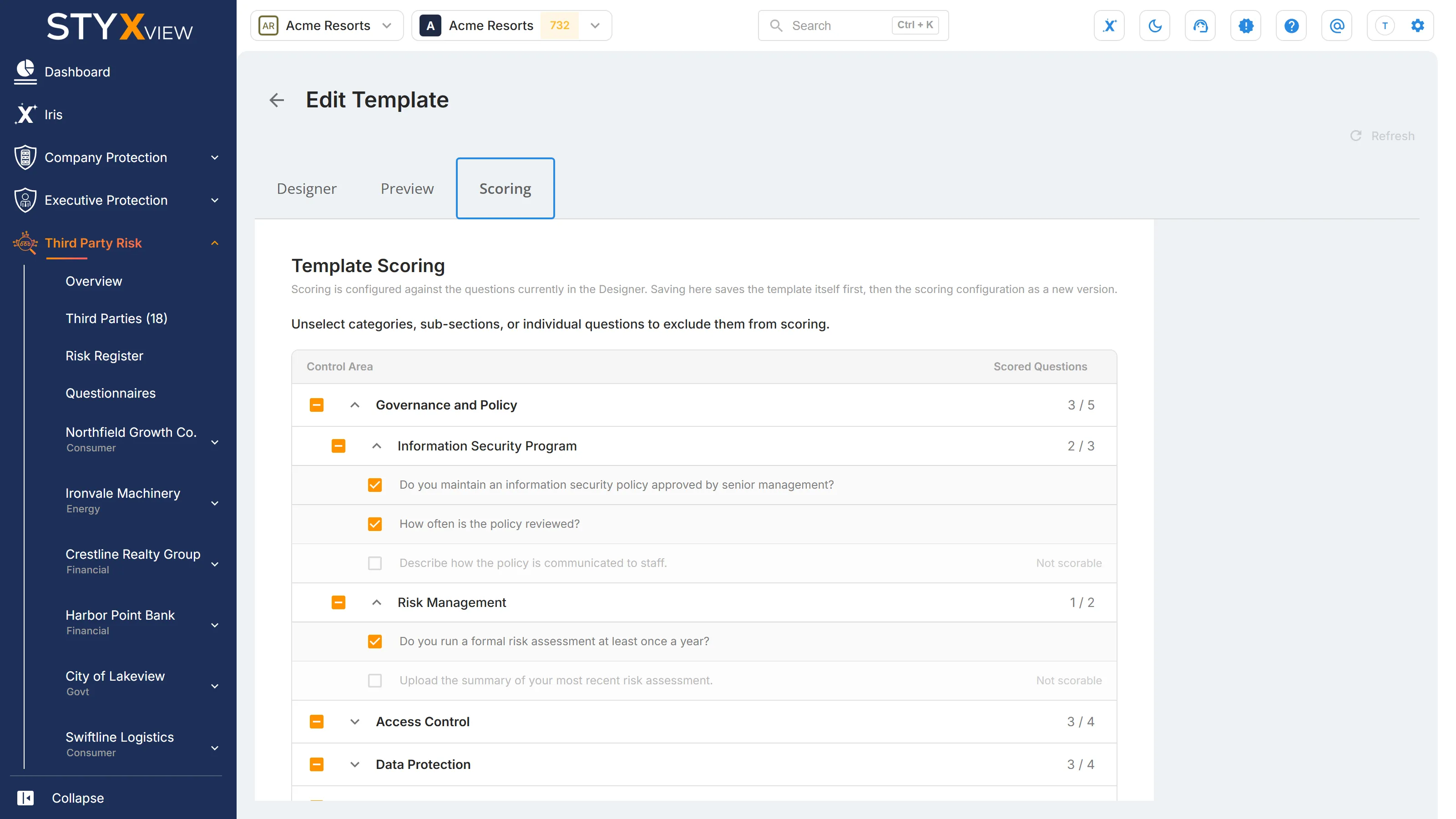Collapse the Governance and Policy section
1456x819 pixels.
(x=355, y=404)
